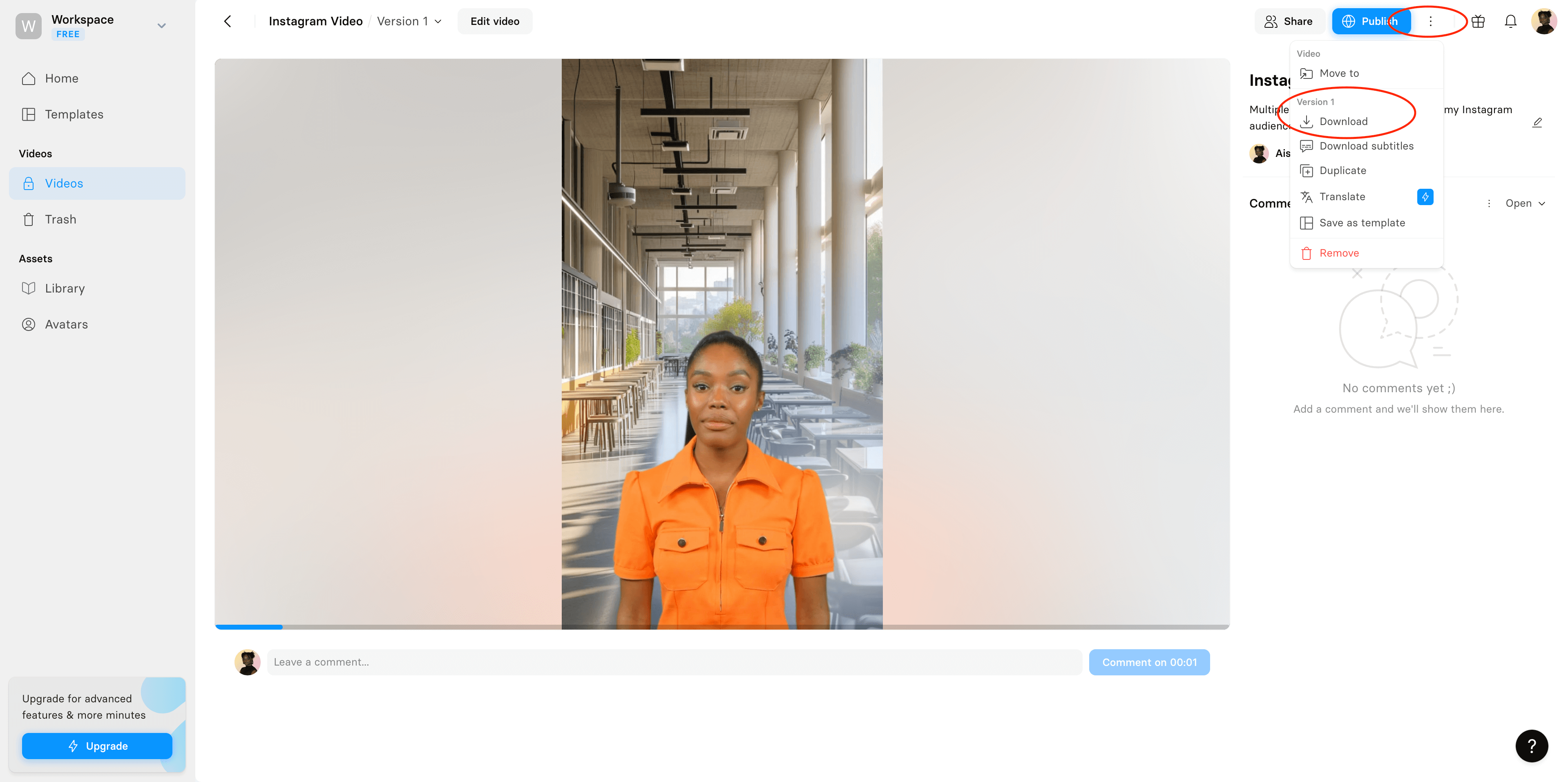Image resolution: width=1568 pixels, height=782 pixels.
Task: Open the Comments section expander
Action: [x=1525, y=203]
